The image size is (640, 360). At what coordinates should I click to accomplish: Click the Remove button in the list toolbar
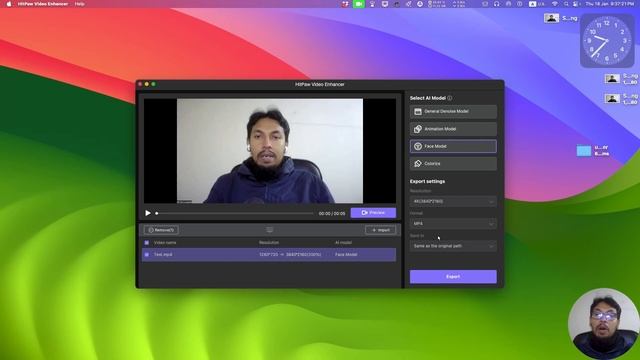pos(161,230)
